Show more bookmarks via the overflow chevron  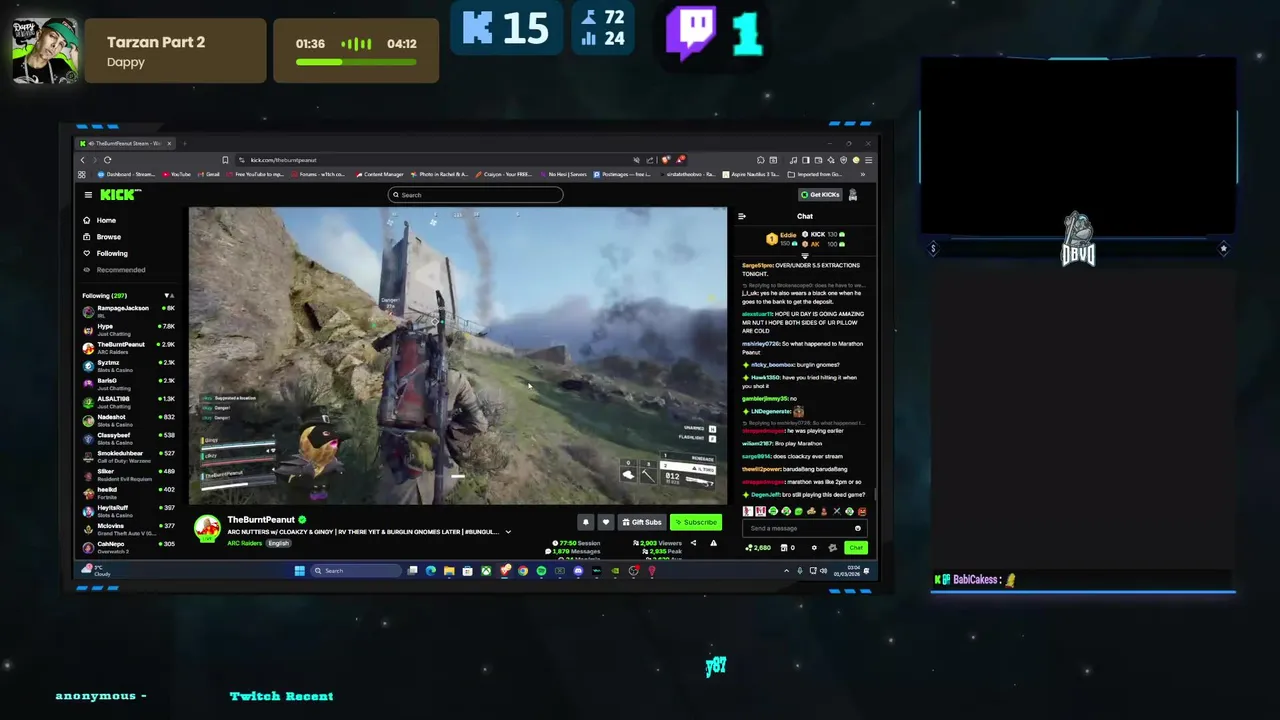tap(862, 175)
